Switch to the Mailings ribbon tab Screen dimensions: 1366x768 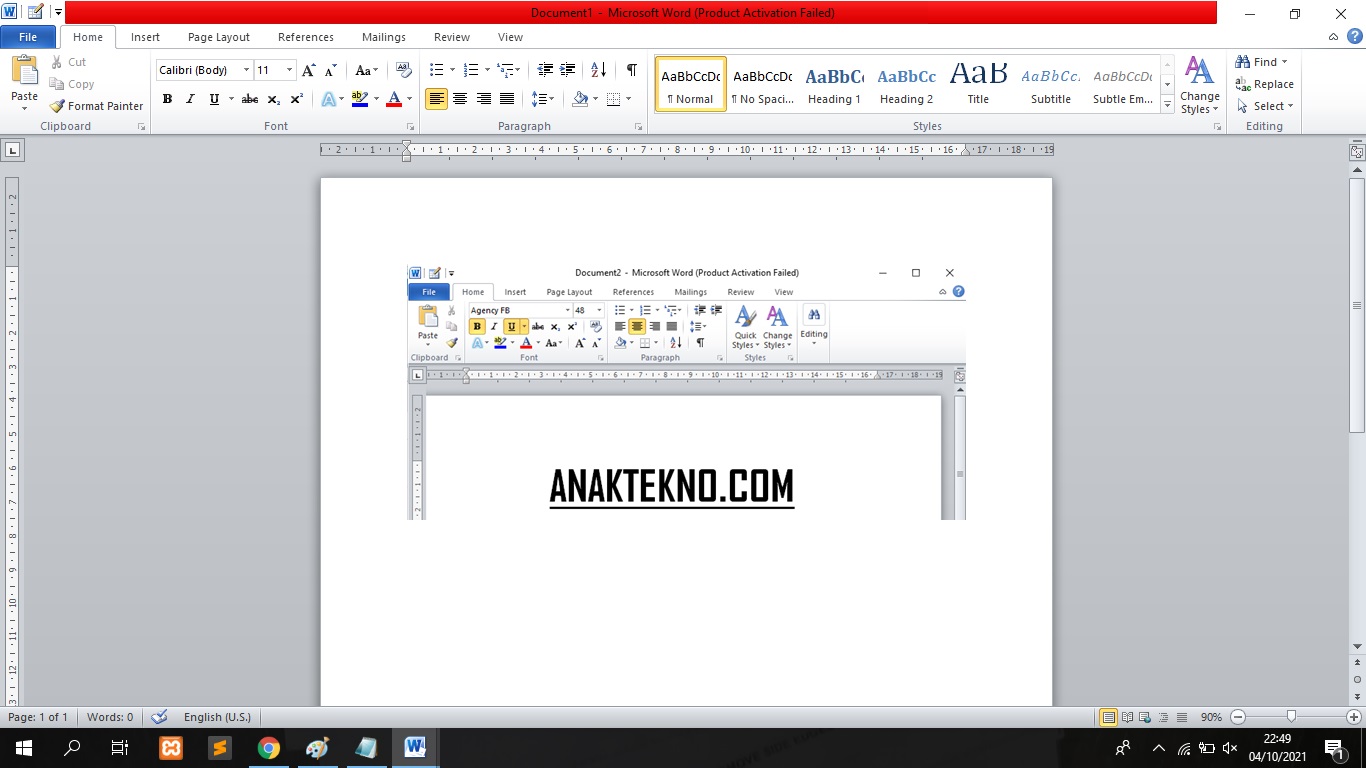pyautogui.click(x=383, y=37)
